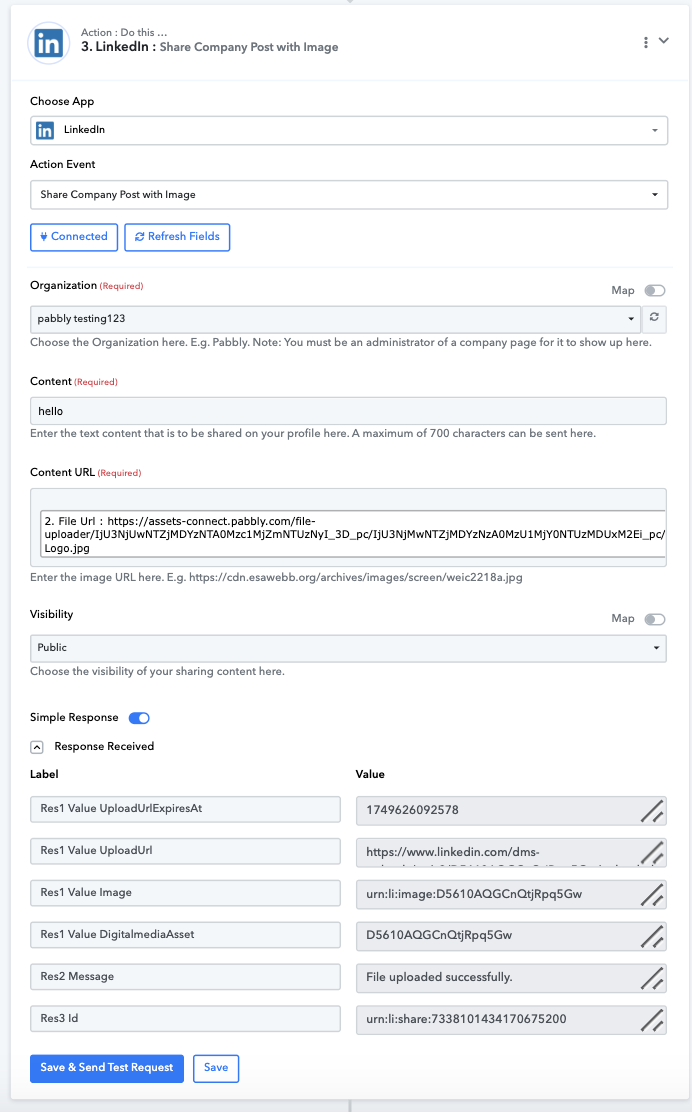Open the Choose App LinkedIn dropdown
The image size is (692, 1112).
tap(349, 130)
